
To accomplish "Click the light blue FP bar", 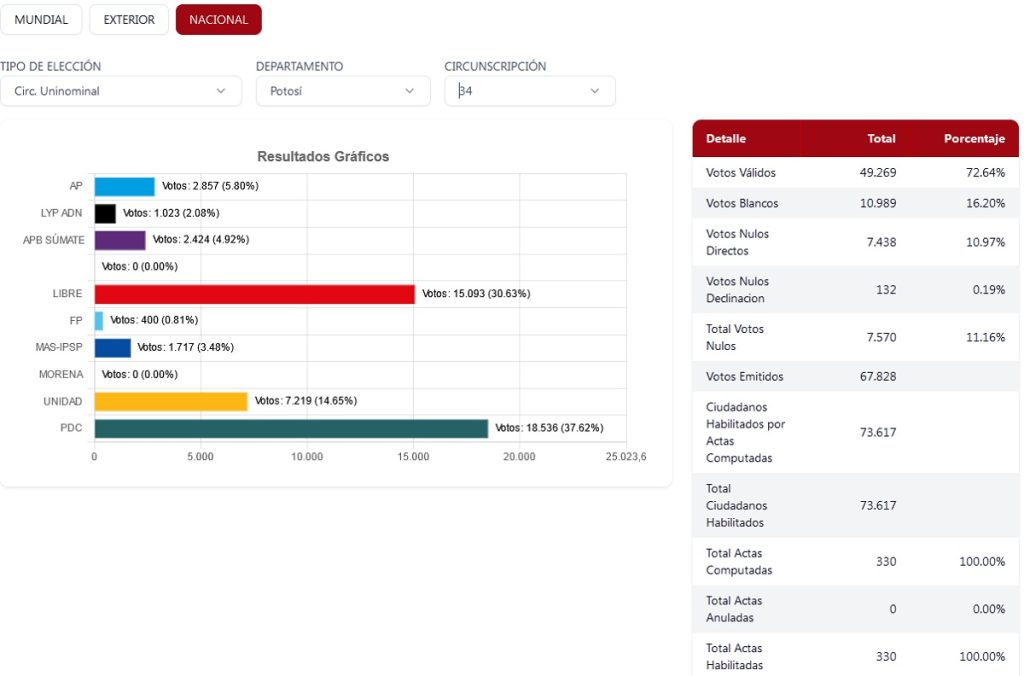I will [x=99, y=321].
